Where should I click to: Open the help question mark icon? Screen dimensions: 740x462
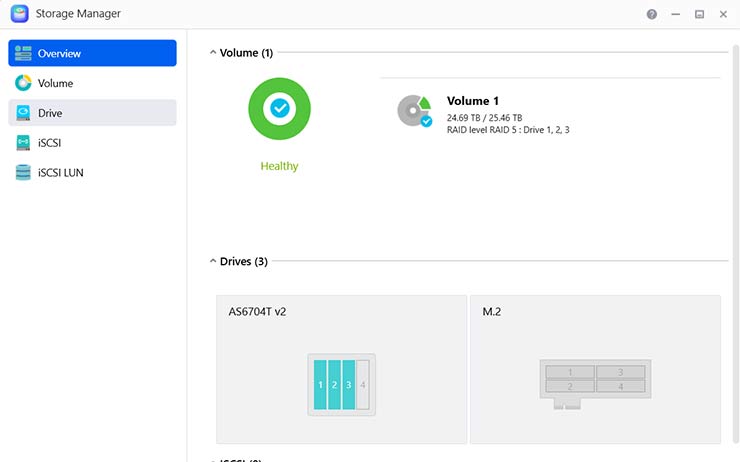(x=652, y=14)
